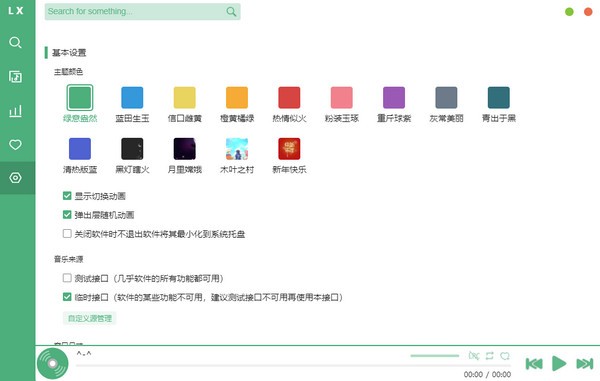This screenshot has width=600, height=381.
Task: Click the playback progress bar
Action: point(293,366)
